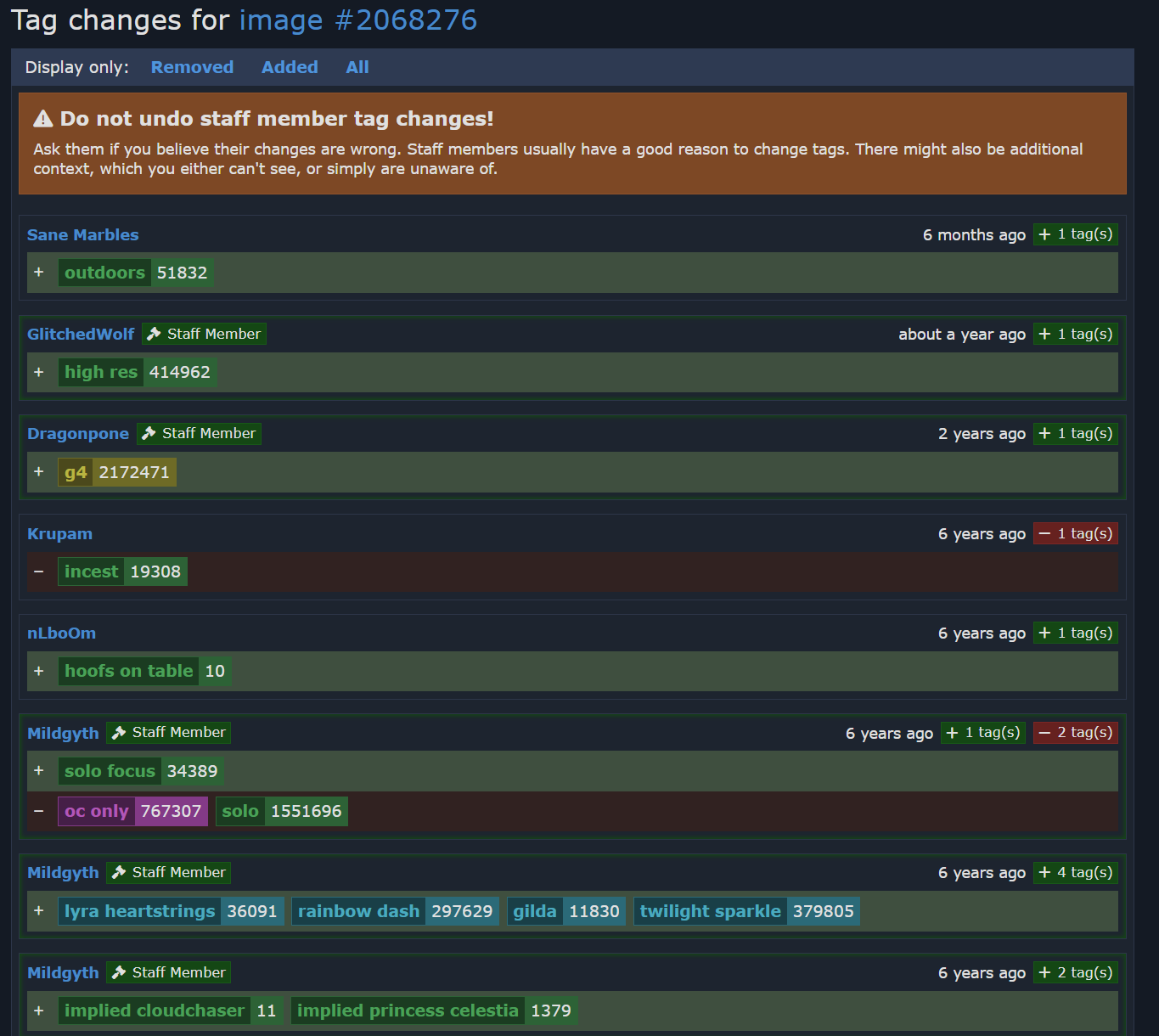
Task: Open nLbo0m user profile
Action: (61, 633)
